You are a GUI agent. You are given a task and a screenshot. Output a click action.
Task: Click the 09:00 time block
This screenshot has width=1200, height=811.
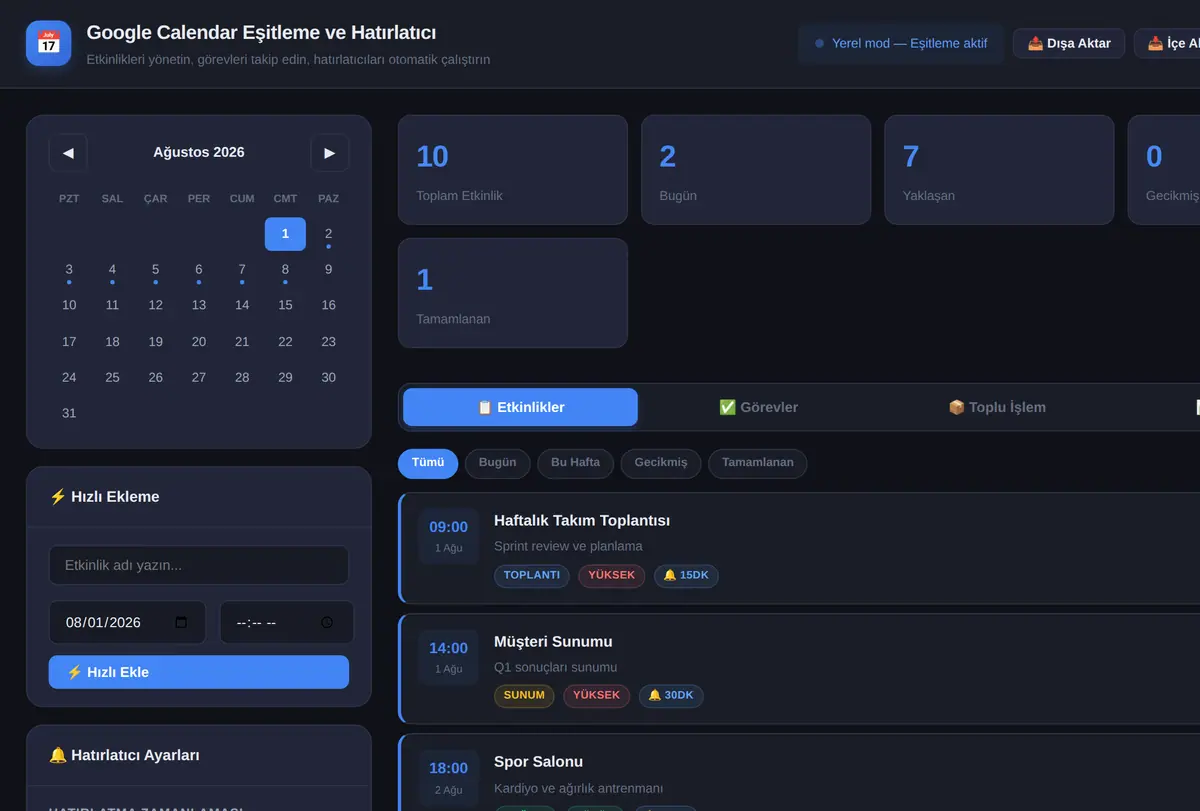click(449, 536)
